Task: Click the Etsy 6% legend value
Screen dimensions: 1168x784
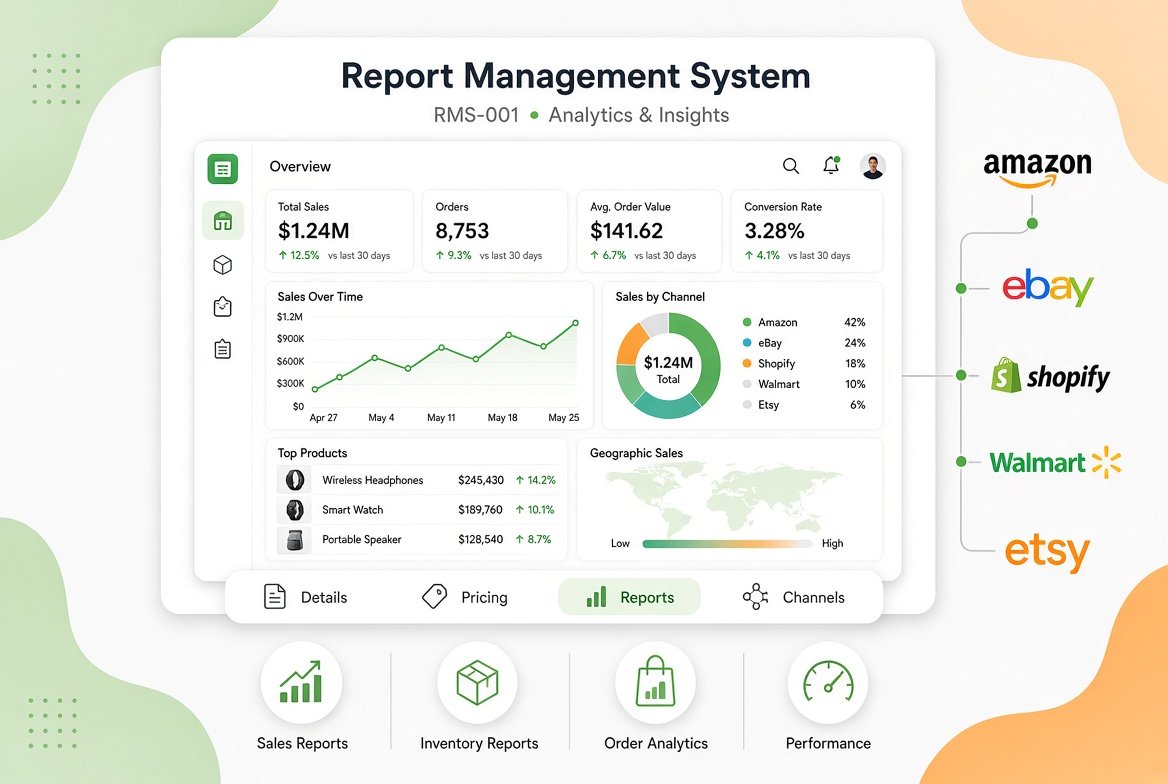Action: tap(858, 405)
